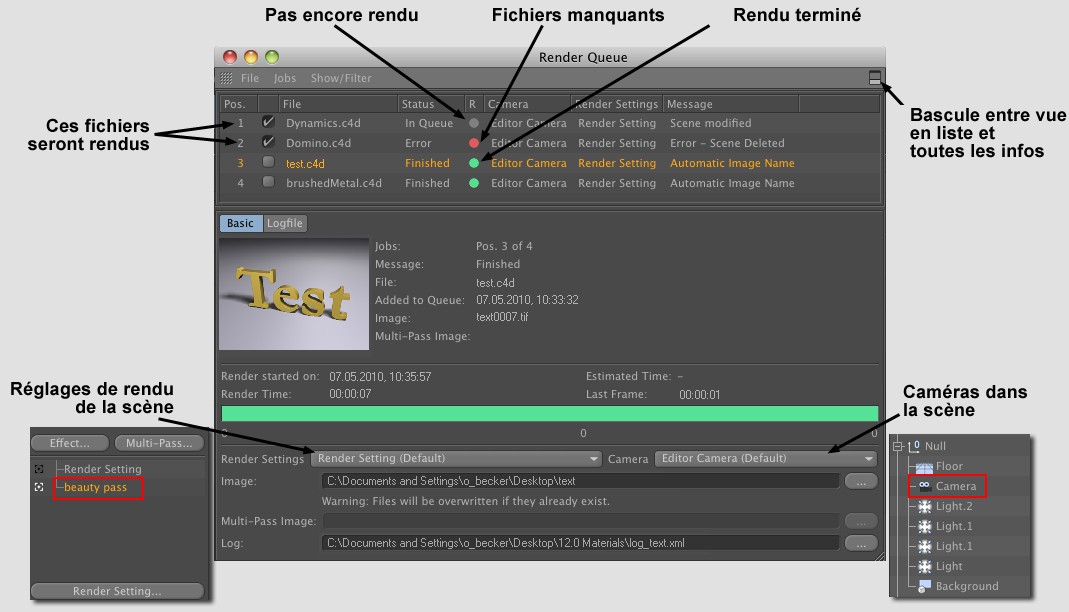Uncheck the Dynamics.c4d render checkbox
Screen dimensions: 1069x612
[x=268, y=122]
